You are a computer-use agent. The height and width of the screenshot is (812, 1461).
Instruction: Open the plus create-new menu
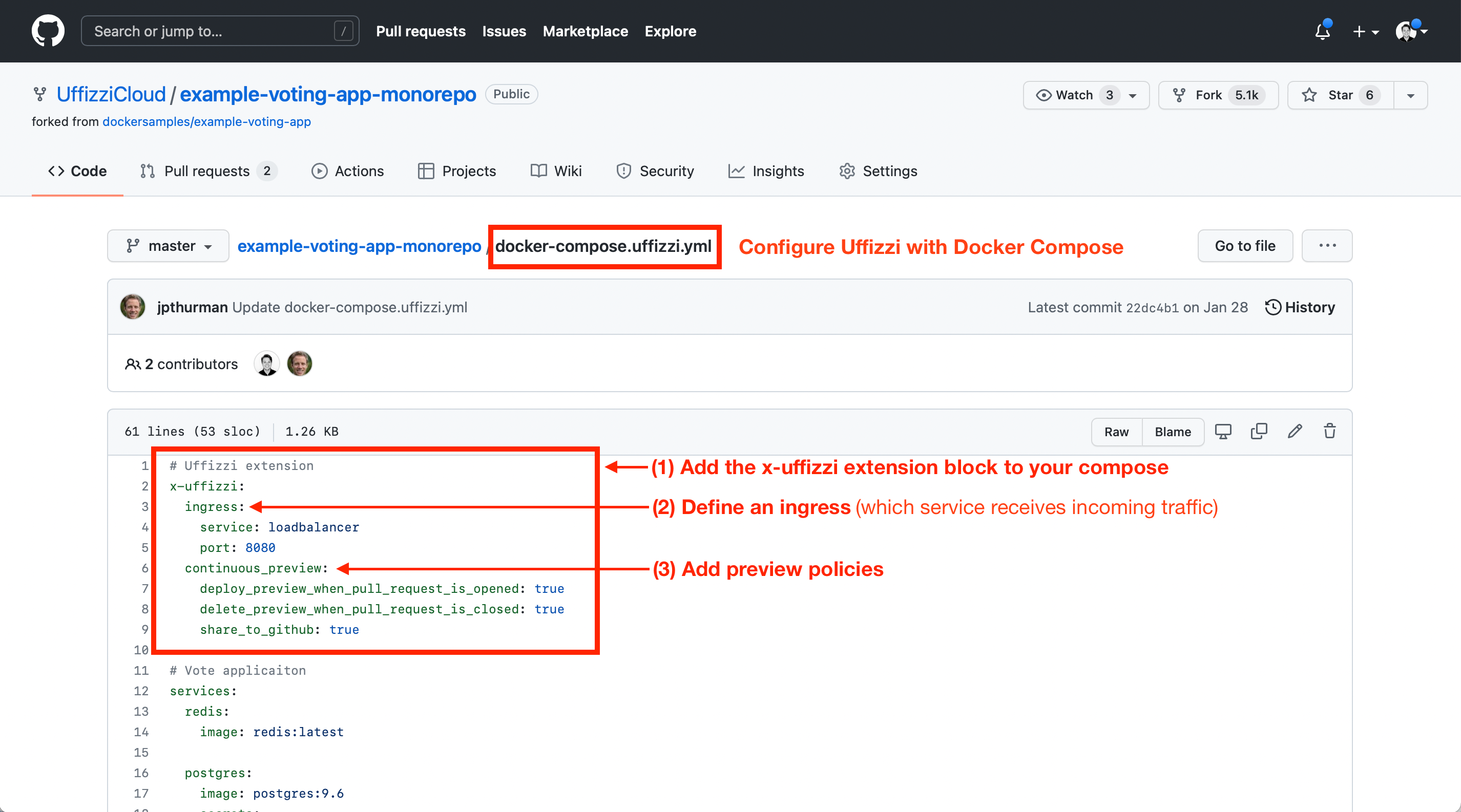pos(1365,32)
